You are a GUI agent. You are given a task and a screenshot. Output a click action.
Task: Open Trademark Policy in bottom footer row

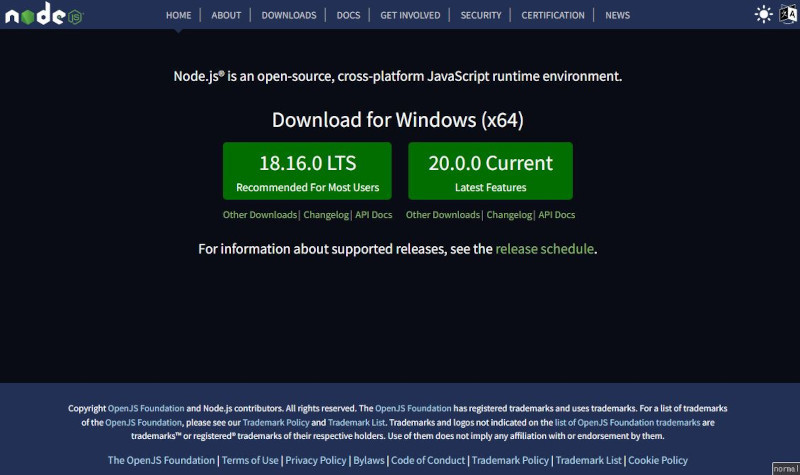tap(510, 460)
